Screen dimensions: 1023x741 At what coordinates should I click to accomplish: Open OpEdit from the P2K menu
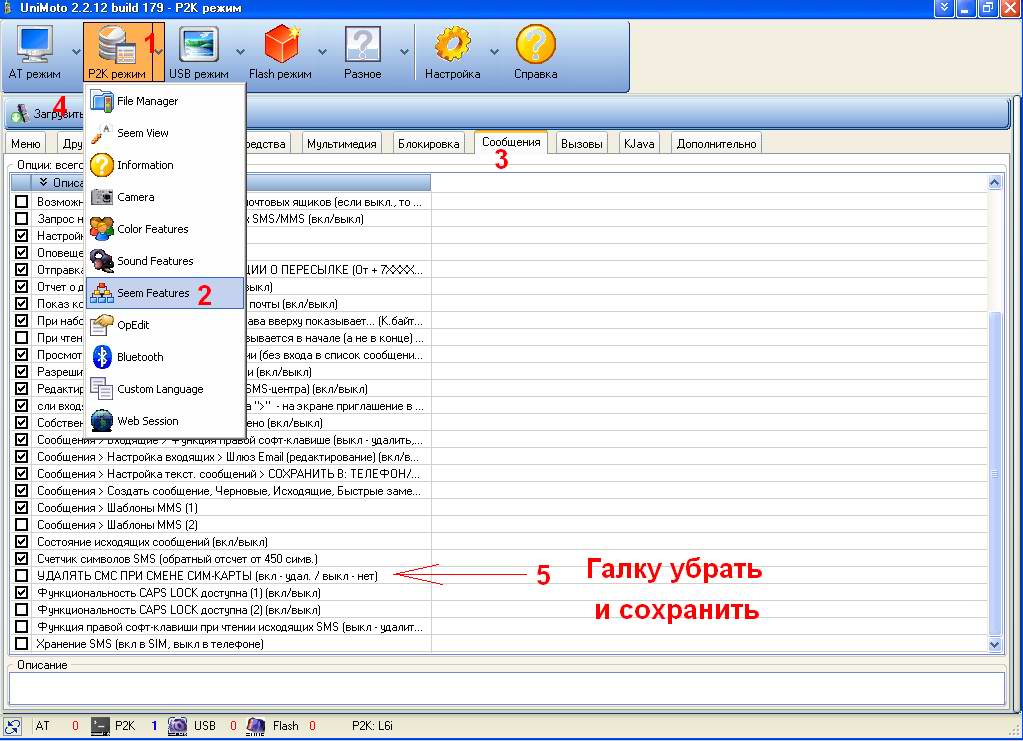pyautogui.click(x=166, y=325)
